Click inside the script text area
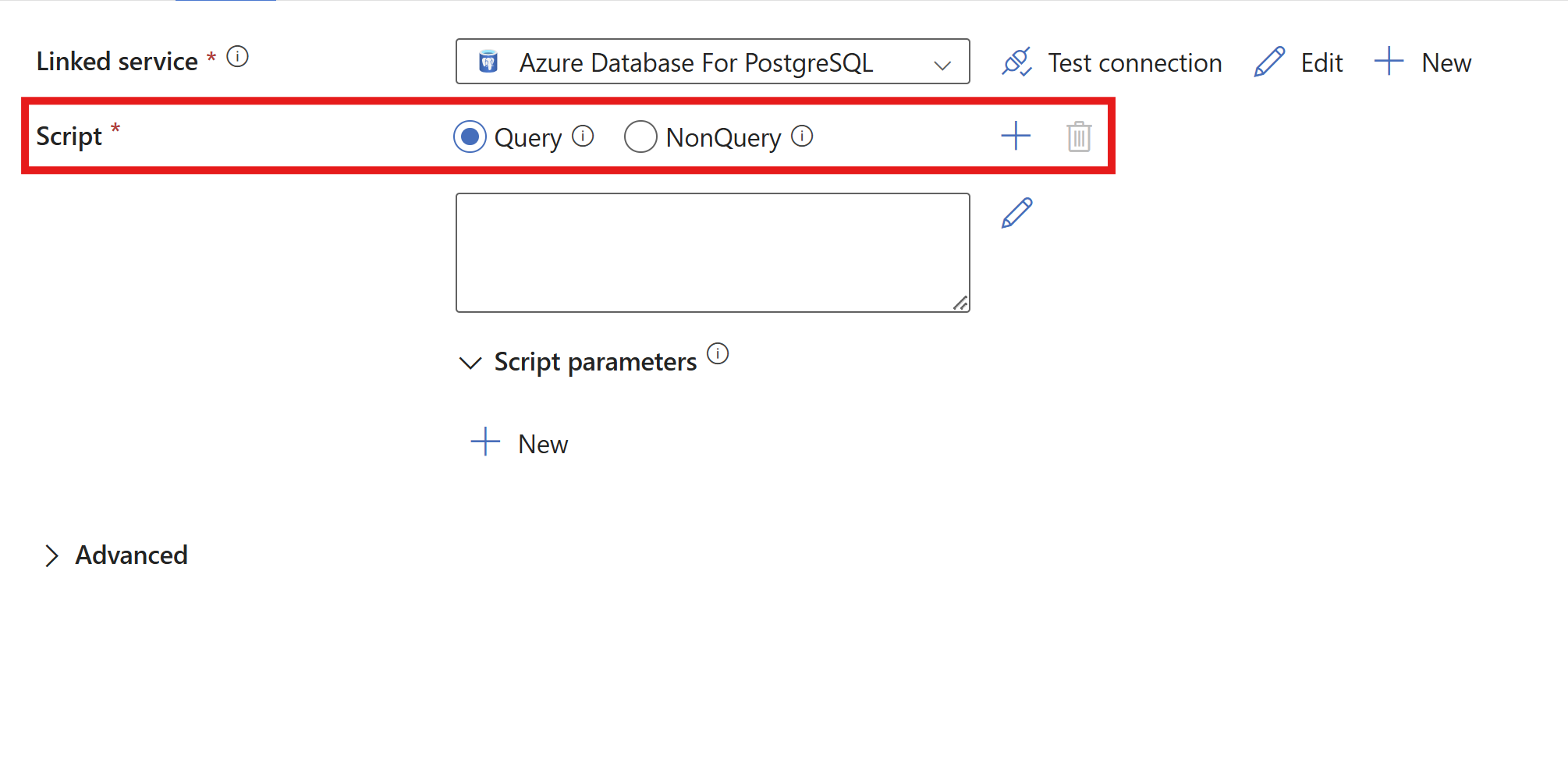1568x766 pixels. [x=712, y=253]
